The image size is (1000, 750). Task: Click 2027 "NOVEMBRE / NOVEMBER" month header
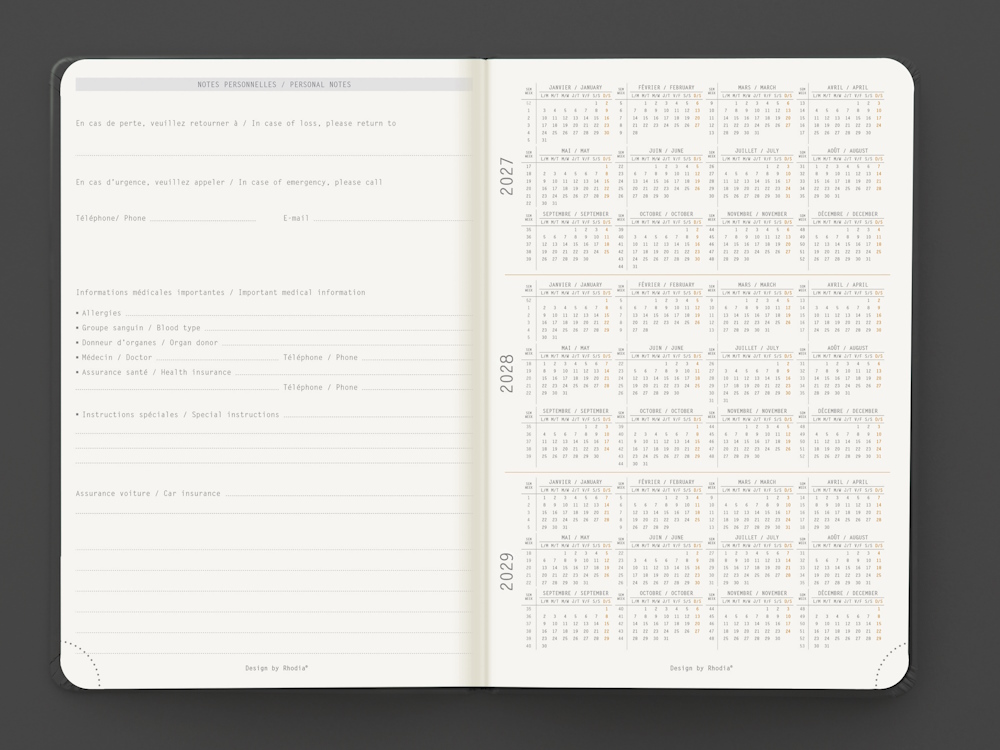756,214
